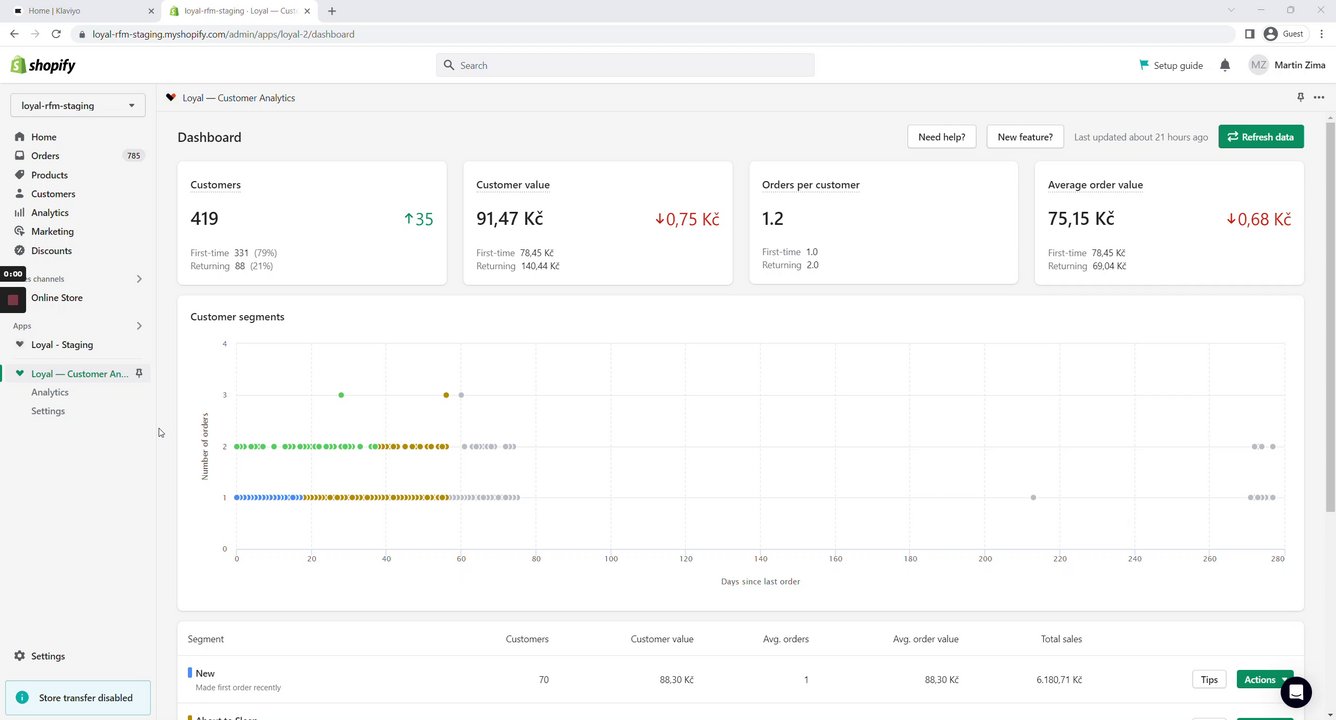
Task: Open Customers in the sidebar
Action: pyautogui.click(x=53, y=194)
